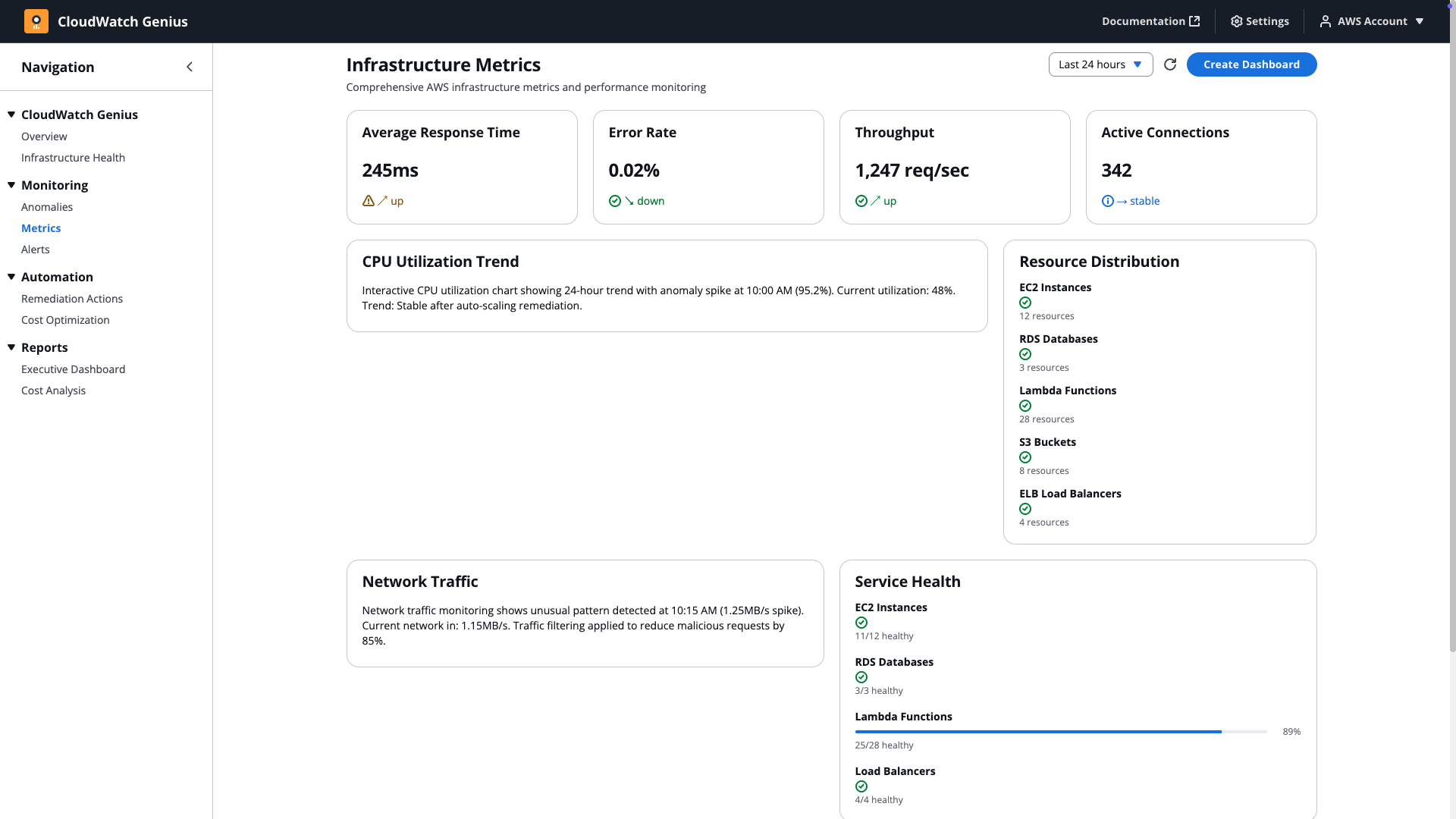Click the Lambda Functions resource status check icon
1456x819 pixels.
click(x=1025, y=406)
